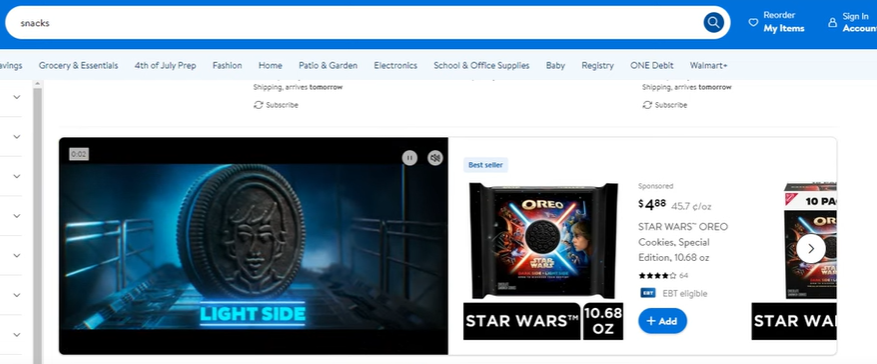Click the Best seller badge
Viewport: 877px width, 364px height.
485,165
